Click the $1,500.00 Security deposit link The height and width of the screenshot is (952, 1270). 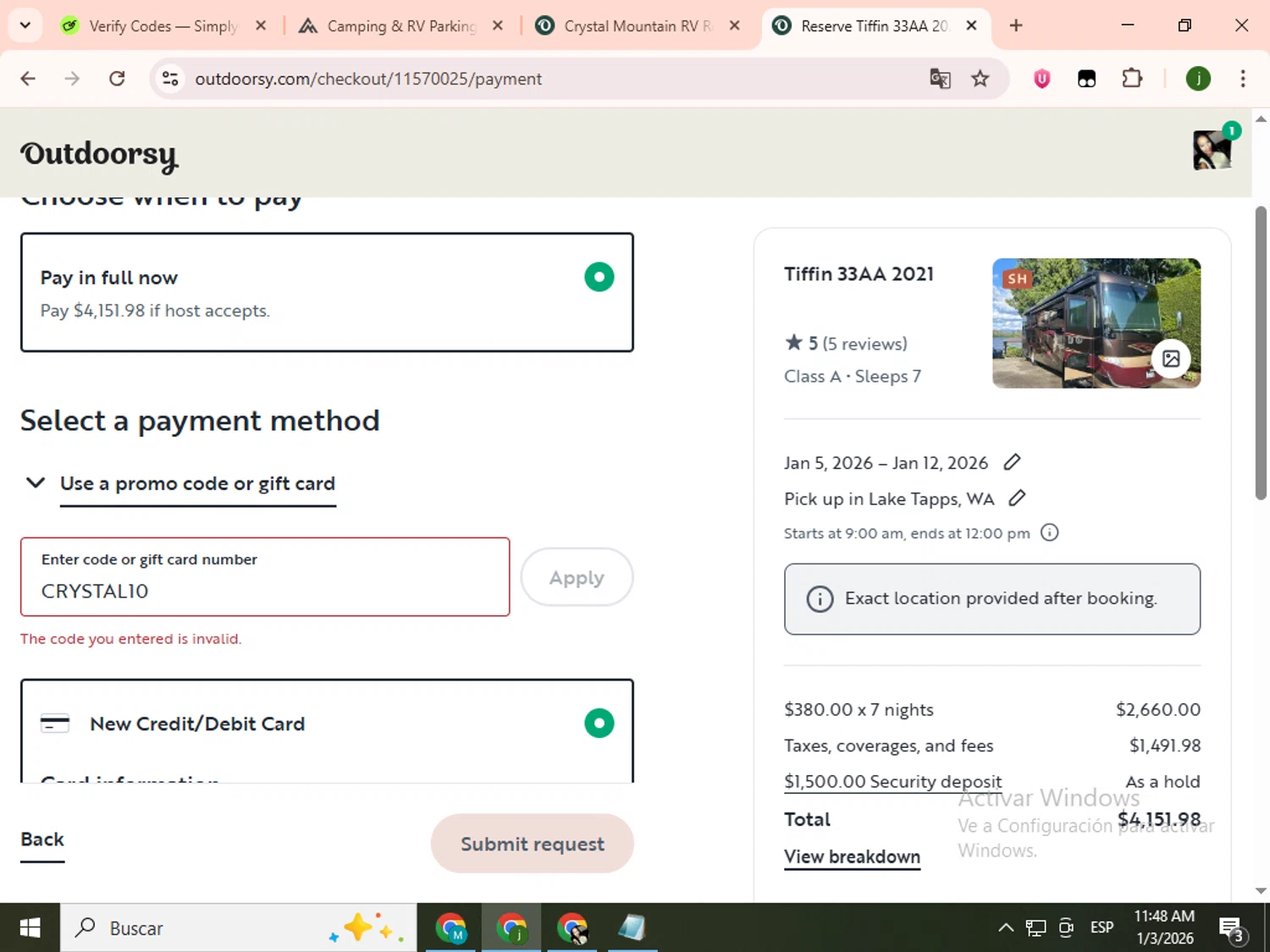[892, 781]
